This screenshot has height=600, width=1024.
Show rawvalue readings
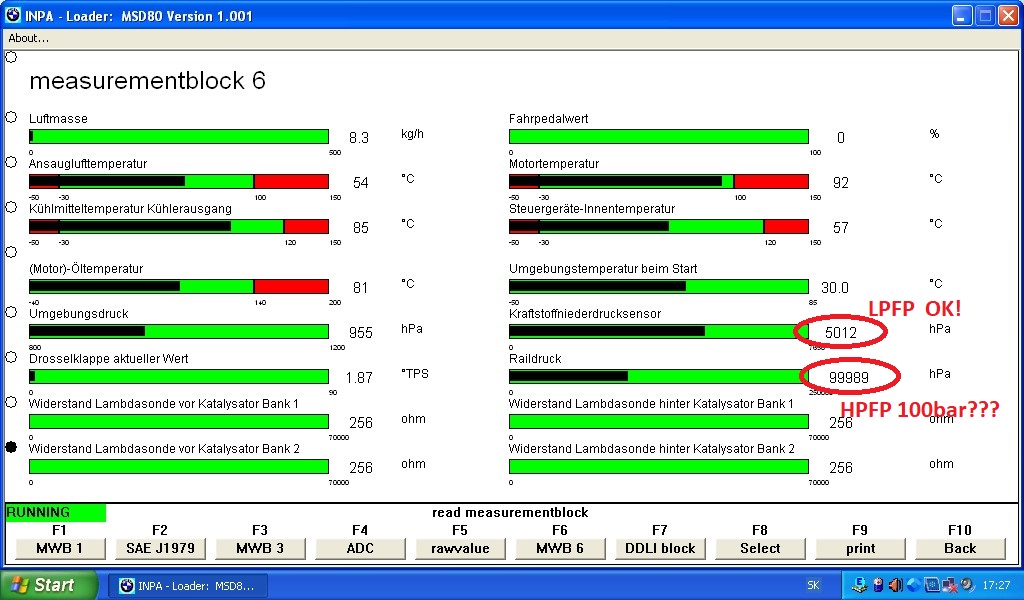[460, 548]
